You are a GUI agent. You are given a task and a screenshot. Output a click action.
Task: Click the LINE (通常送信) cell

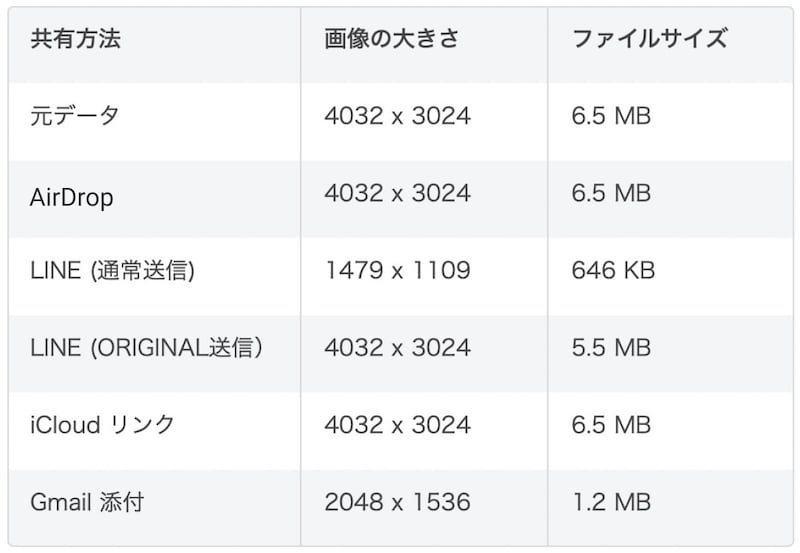point(112,271)
